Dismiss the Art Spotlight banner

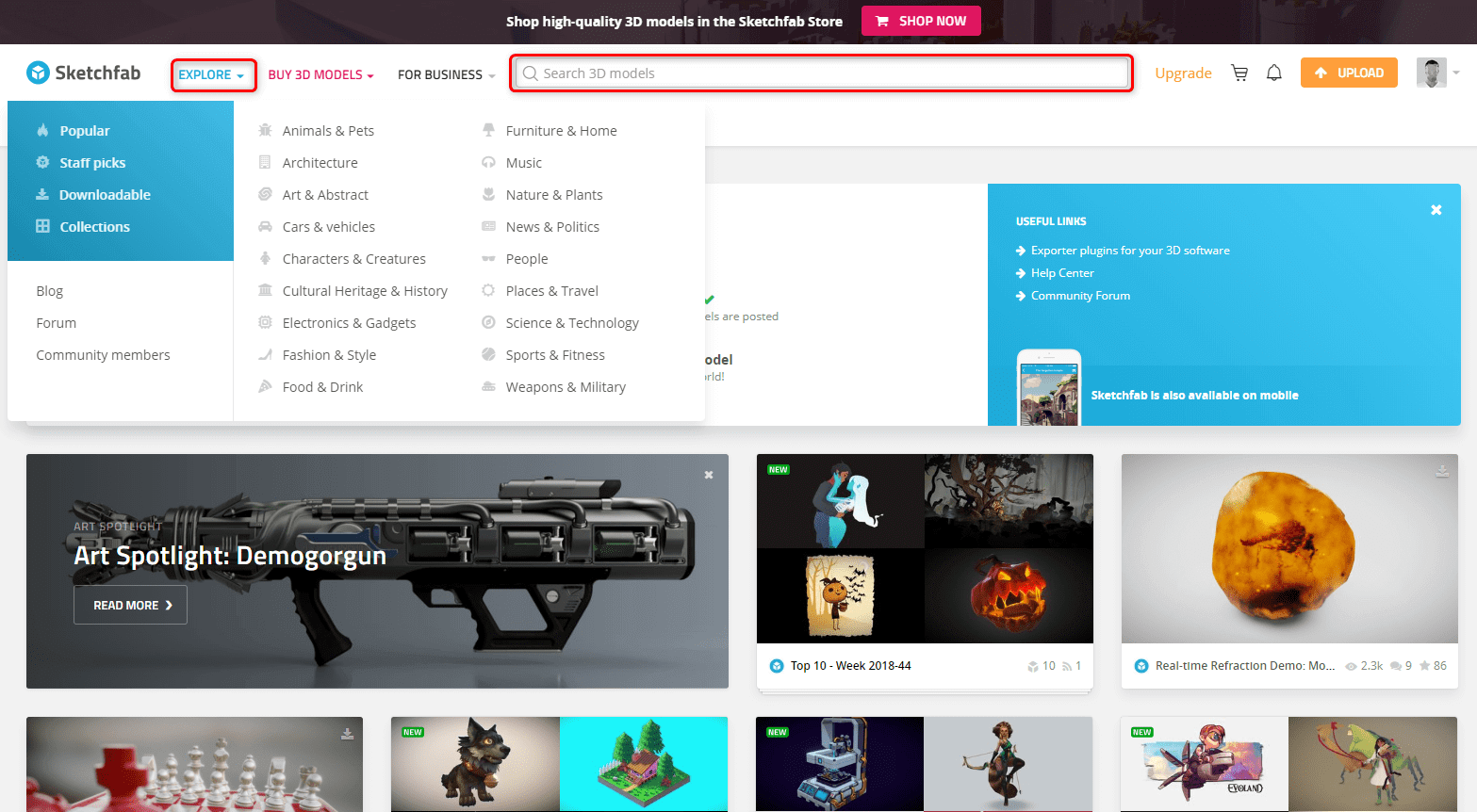[709, 475]
